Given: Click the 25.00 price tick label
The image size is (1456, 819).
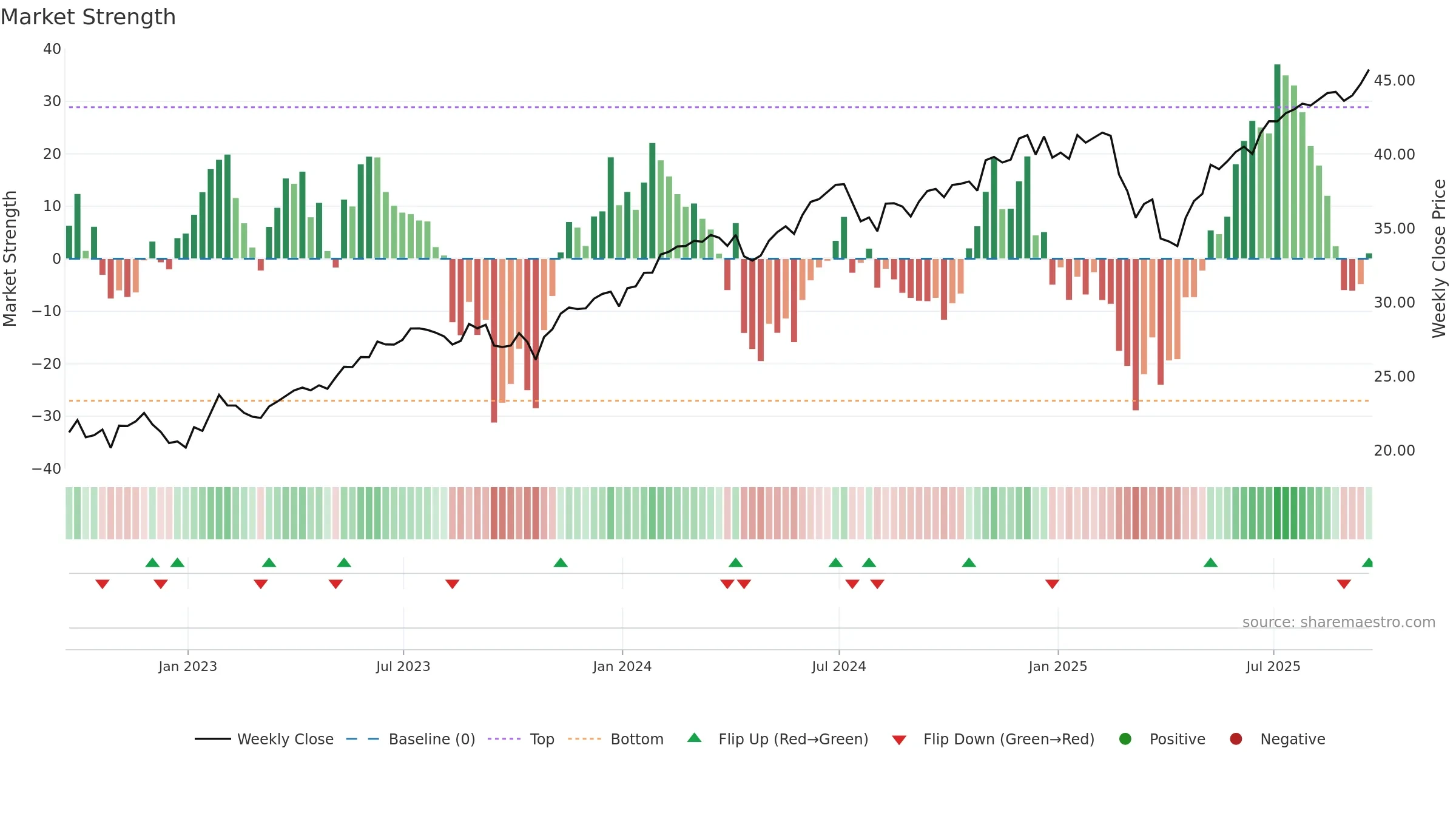Looking at the screenshot, I should pos(1394,376).
